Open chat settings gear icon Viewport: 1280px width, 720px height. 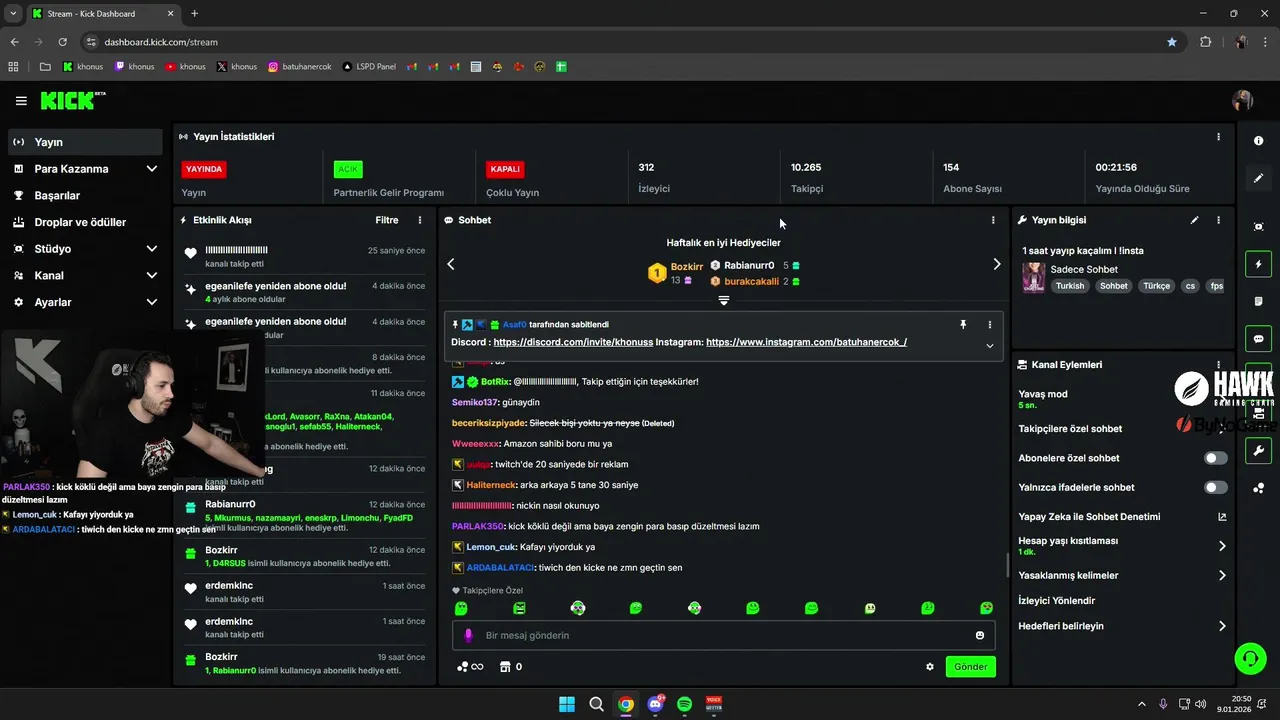pos(930,667)
